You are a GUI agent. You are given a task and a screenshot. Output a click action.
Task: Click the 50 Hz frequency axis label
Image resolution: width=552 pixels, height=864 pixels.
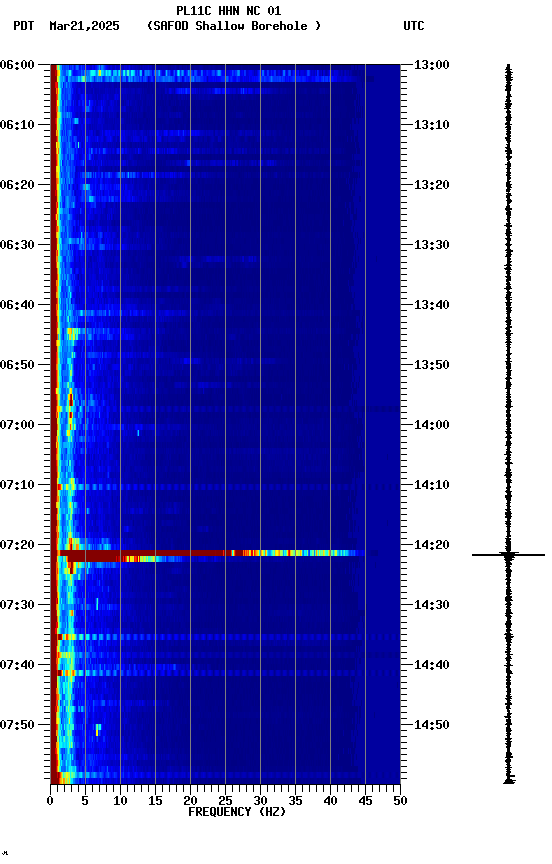coord(400,801)
